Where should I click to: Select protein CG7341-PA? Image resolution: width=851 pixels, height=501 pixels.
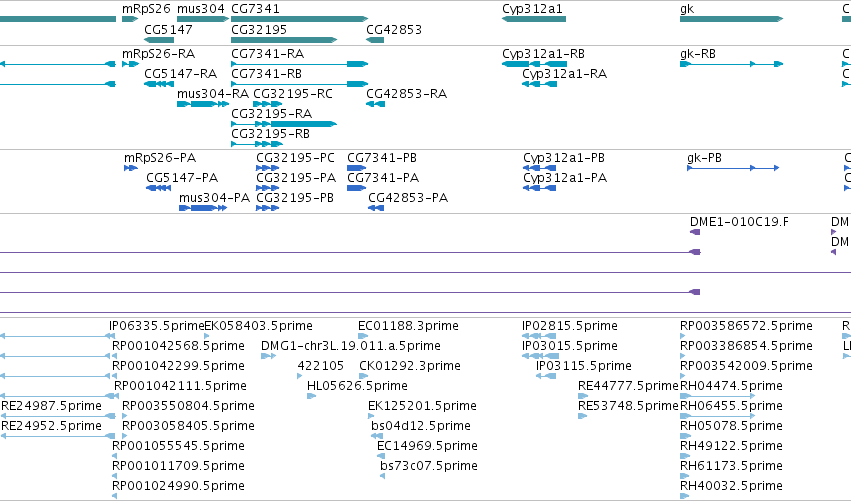tap(357, 188)
